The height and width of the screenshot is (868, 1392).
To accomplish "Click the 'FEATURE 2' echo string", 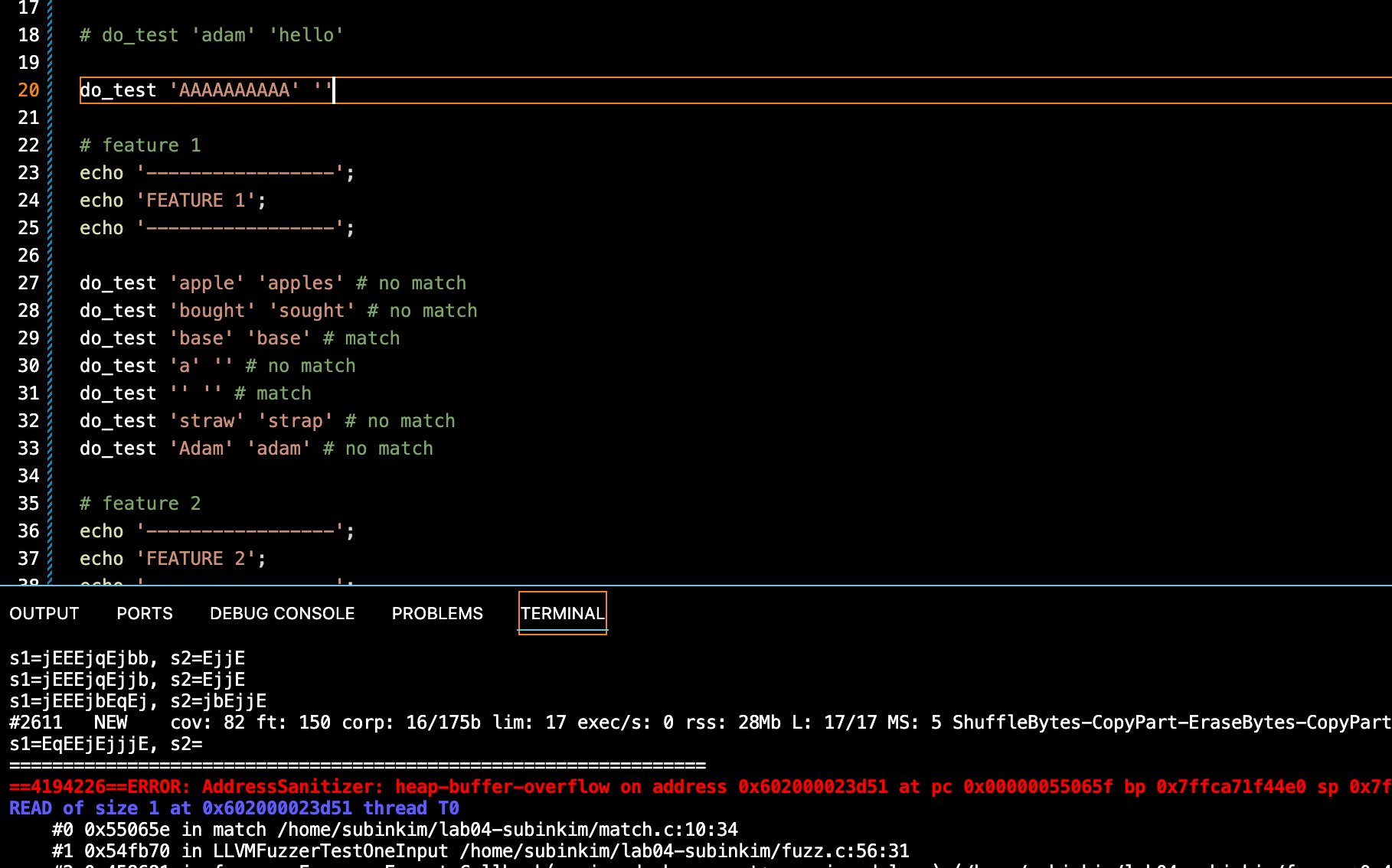I will tap(195, 559).
